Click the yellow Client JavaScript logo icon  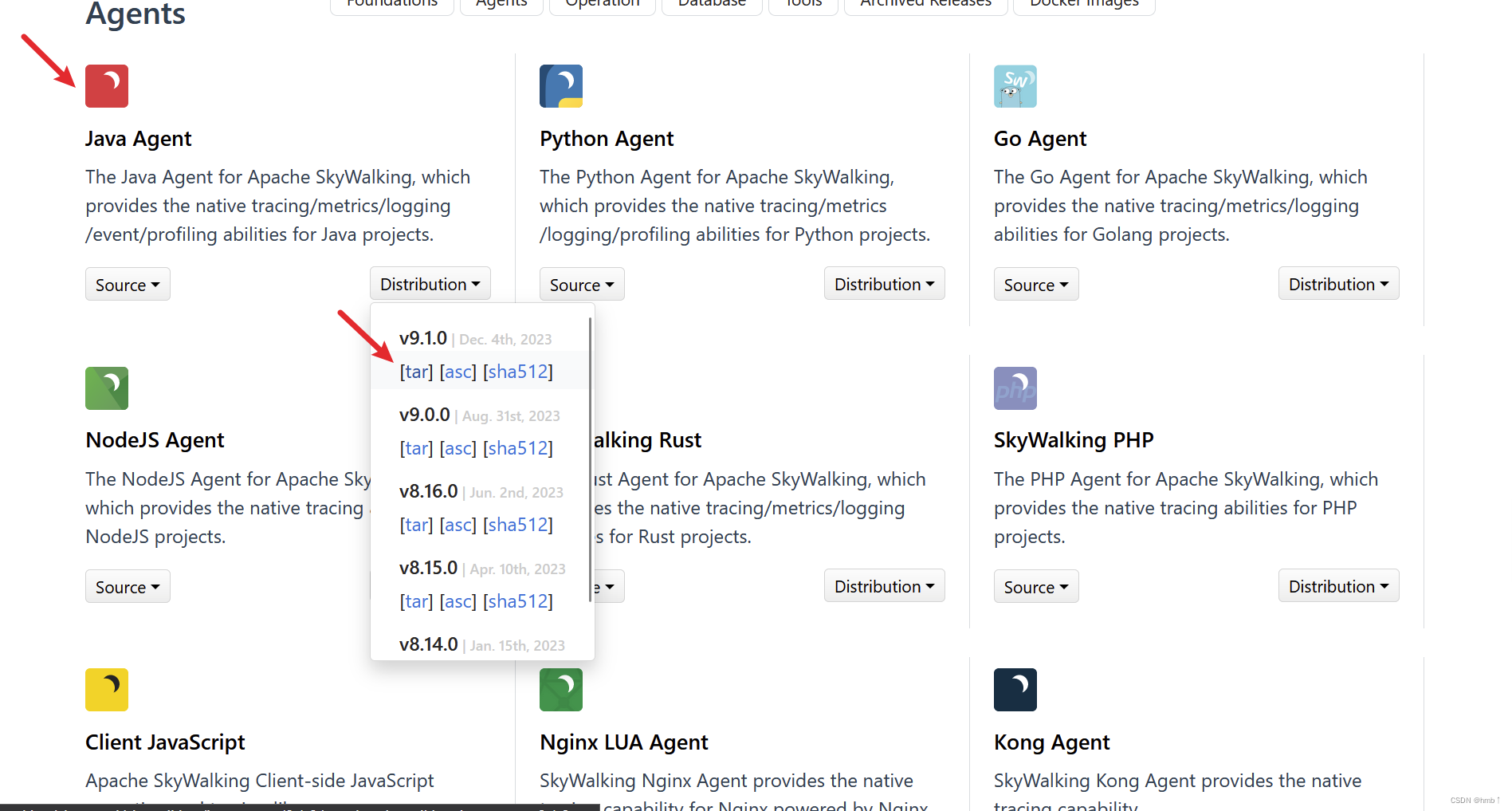coord(107,690)
